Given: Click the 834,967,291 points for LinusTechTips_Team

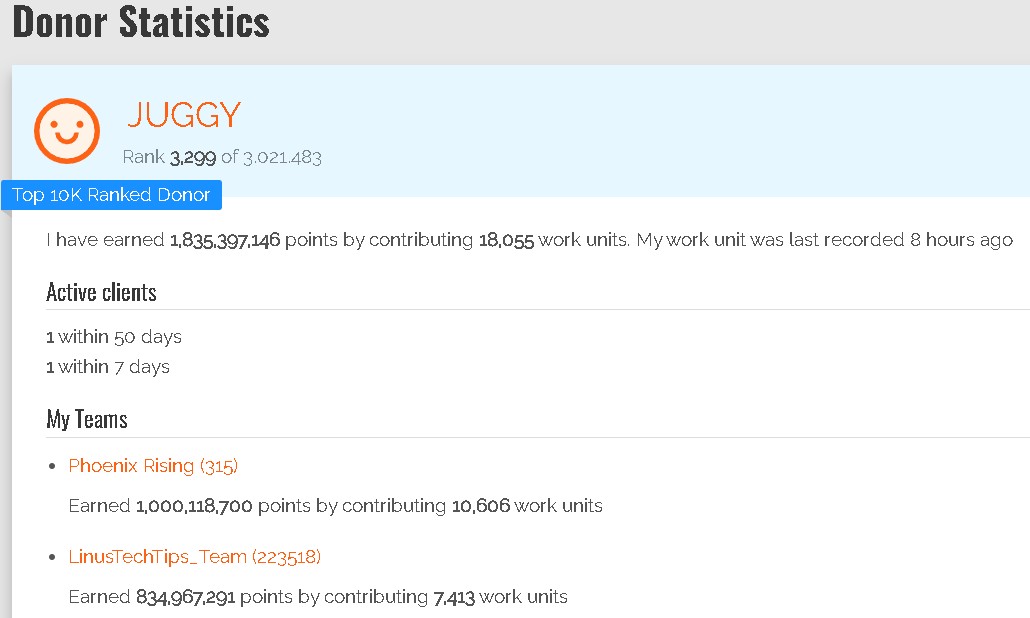Looking at the screenshot, I should [185, 597].
